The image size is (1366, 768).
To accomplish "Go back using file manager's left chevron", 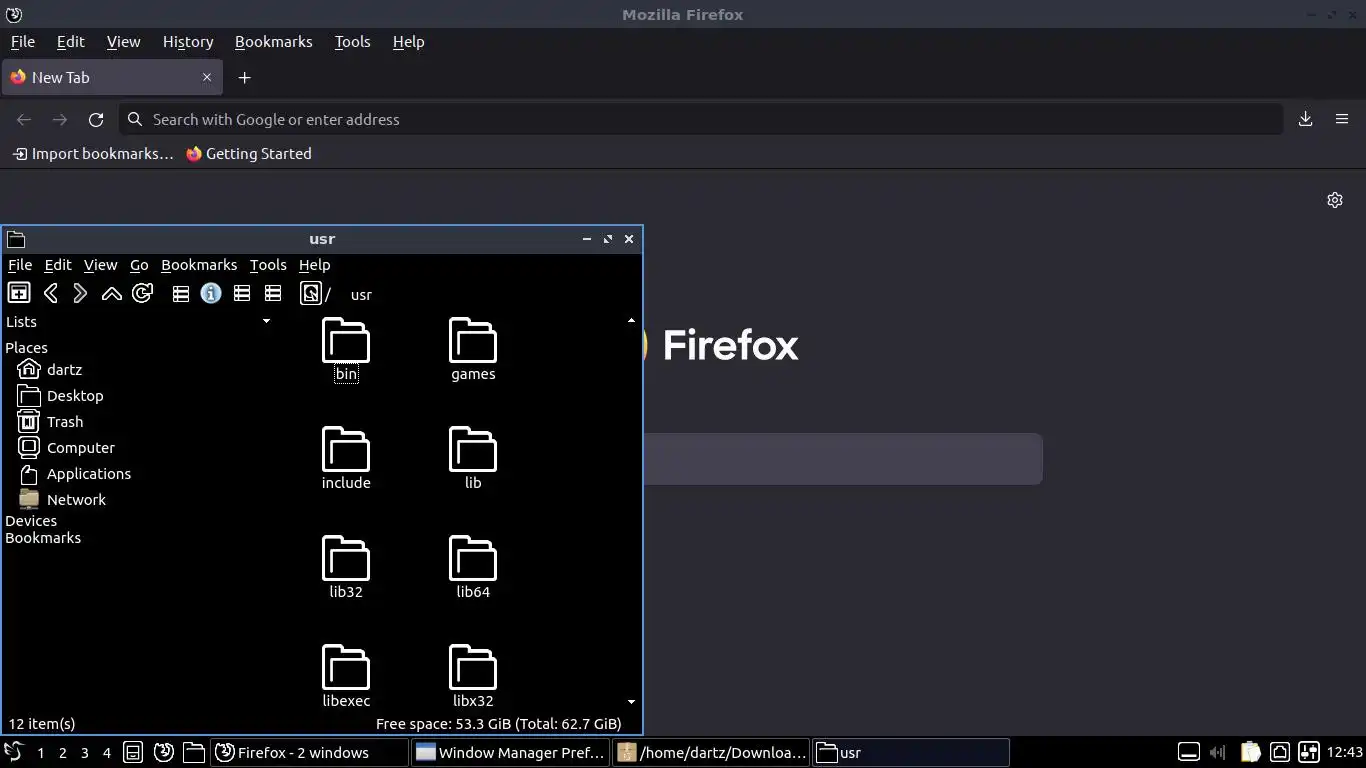I will point(50,293).
